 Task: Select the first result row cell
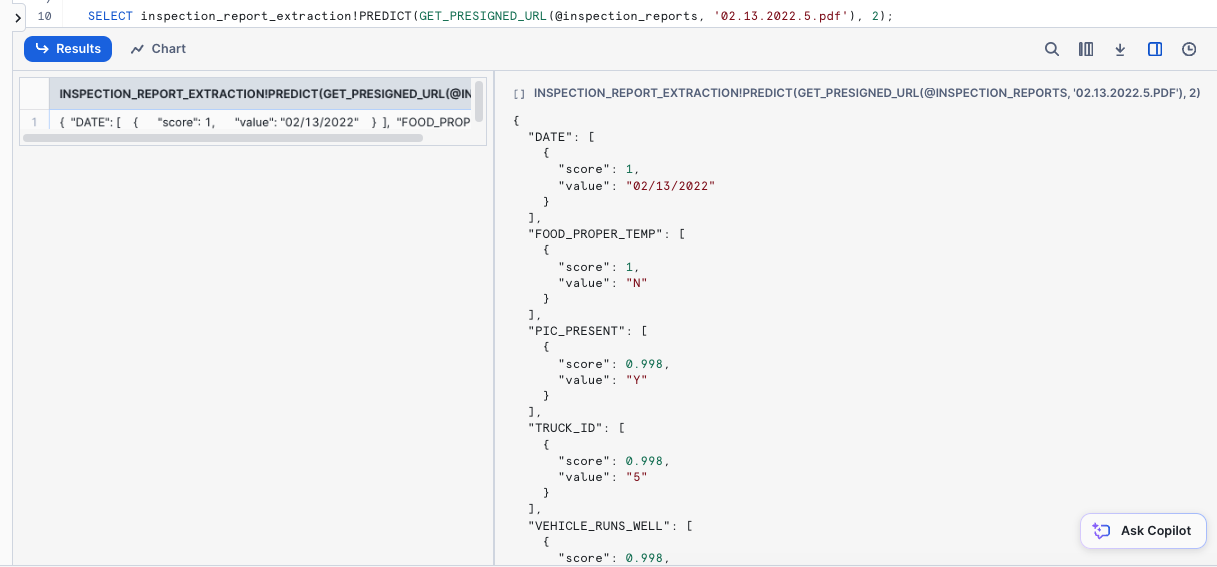[x=264, y=122]
